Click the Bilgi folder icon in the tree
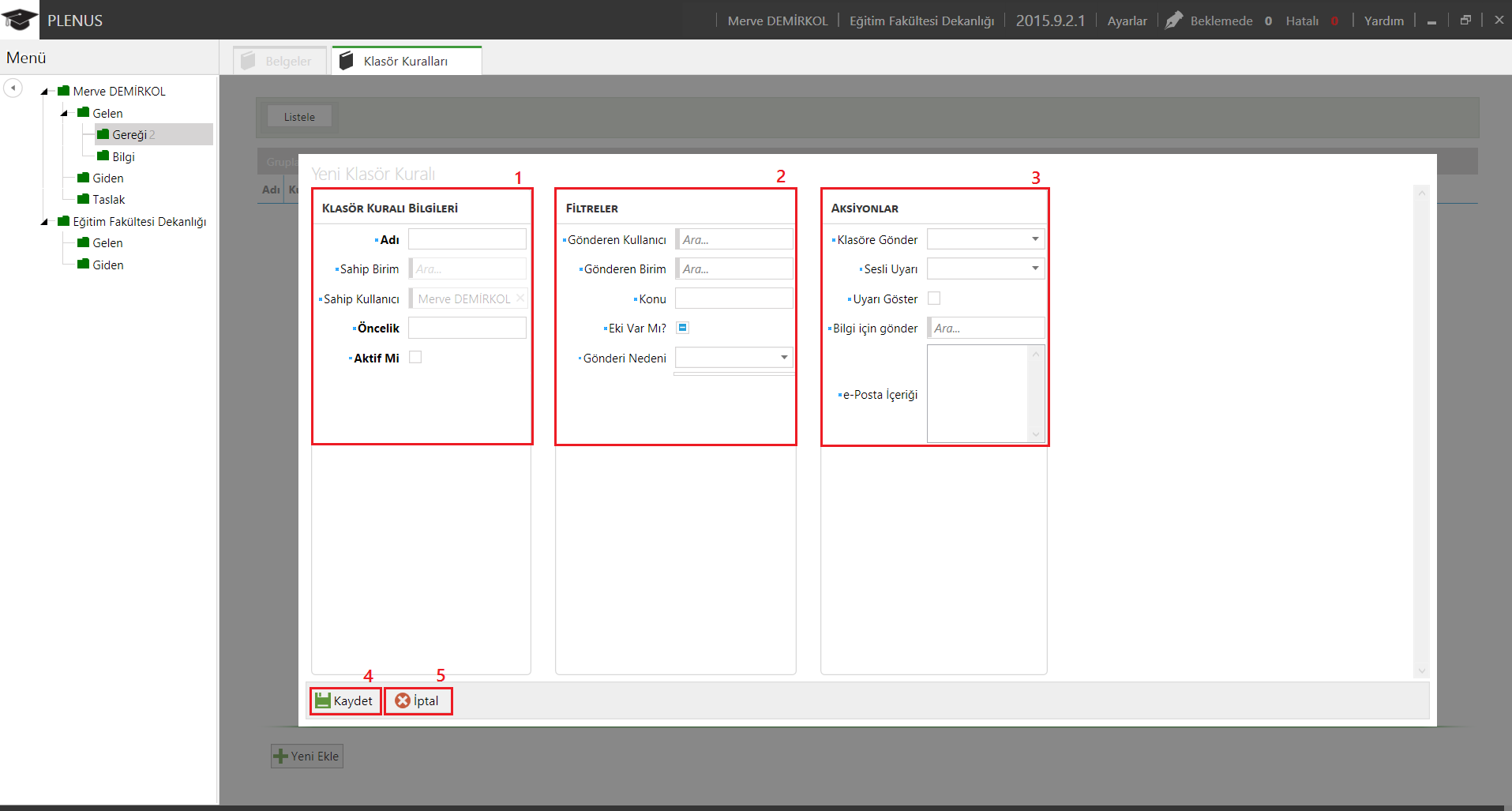1512x811 pixels. click(103, 156)
